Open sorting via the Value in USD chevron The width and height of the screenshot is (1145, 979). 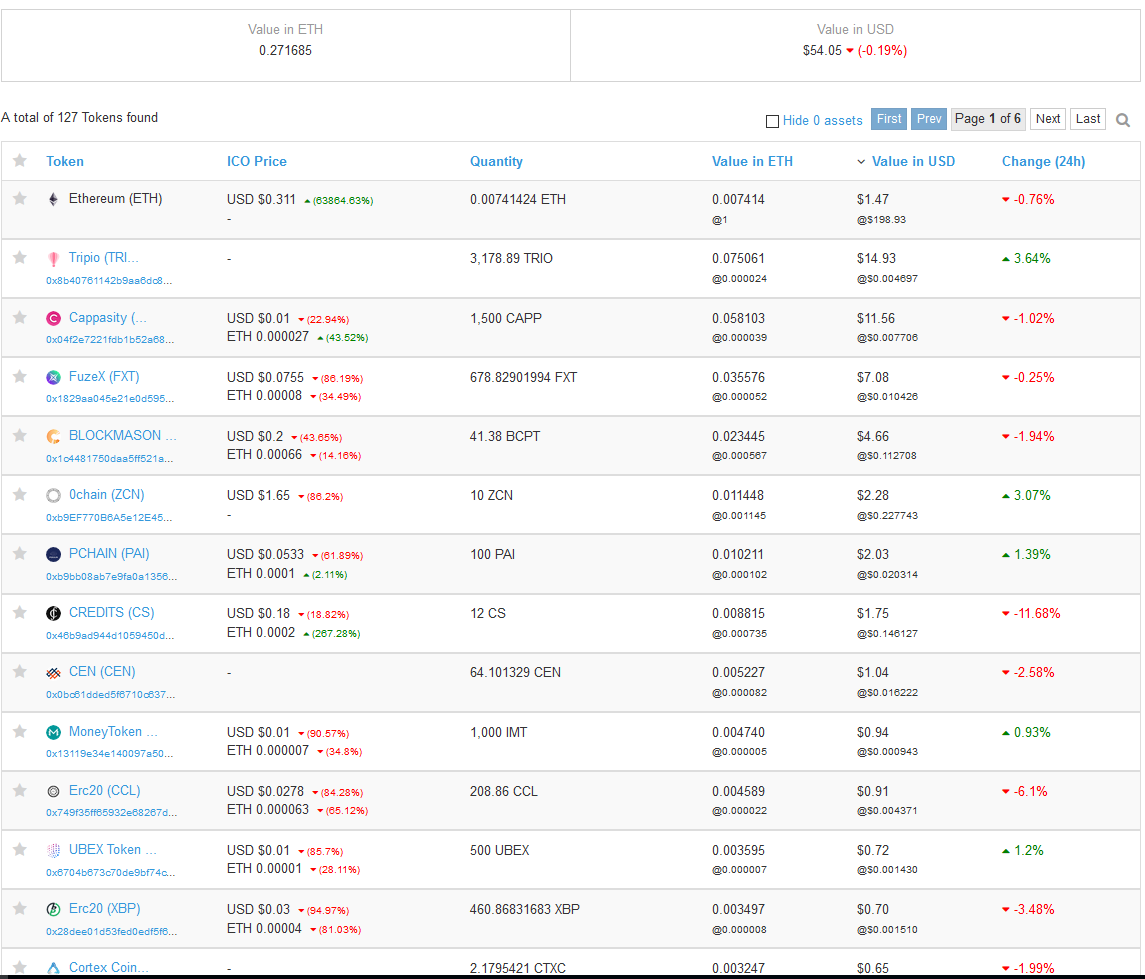pyautogui.click(x=861, y=161)
